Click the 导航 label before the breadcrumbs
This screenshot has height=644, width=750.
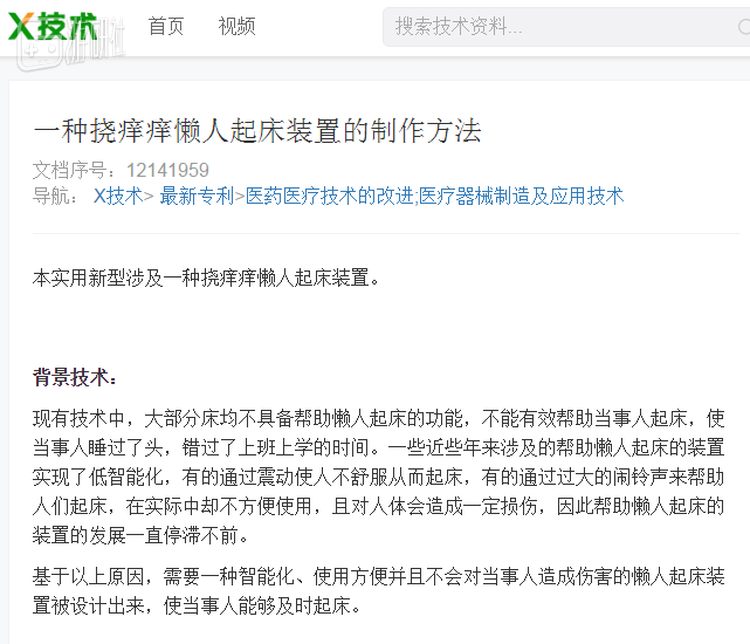[x=55, y=196]
